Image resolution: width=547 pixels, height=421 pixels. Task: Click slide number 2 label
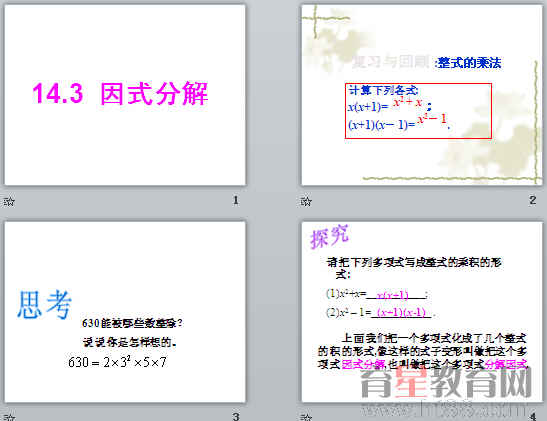click(x=532, y=200)
